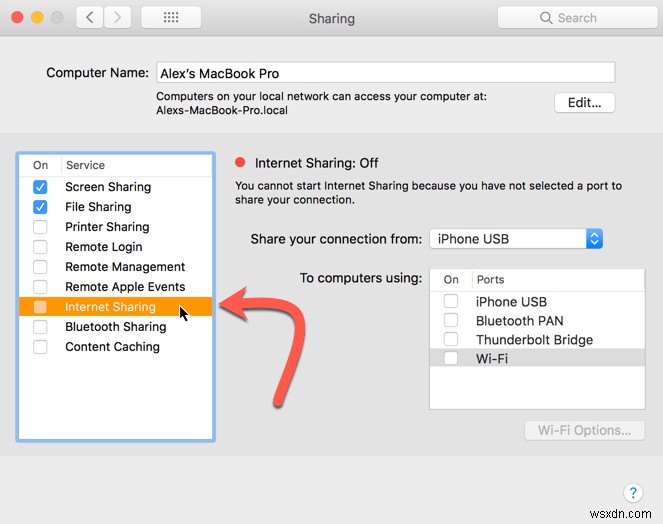Click into the Search field
Viewport: 663px width, 524px height.
coord(577,17)
